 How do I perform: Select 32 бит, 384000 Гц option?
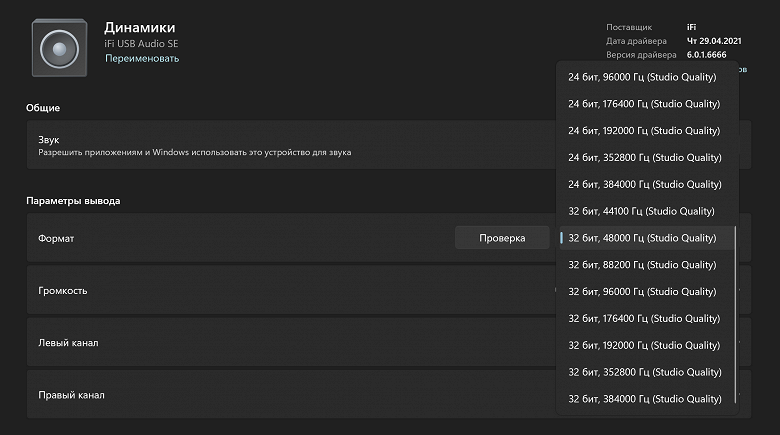[x=643, y=399]
